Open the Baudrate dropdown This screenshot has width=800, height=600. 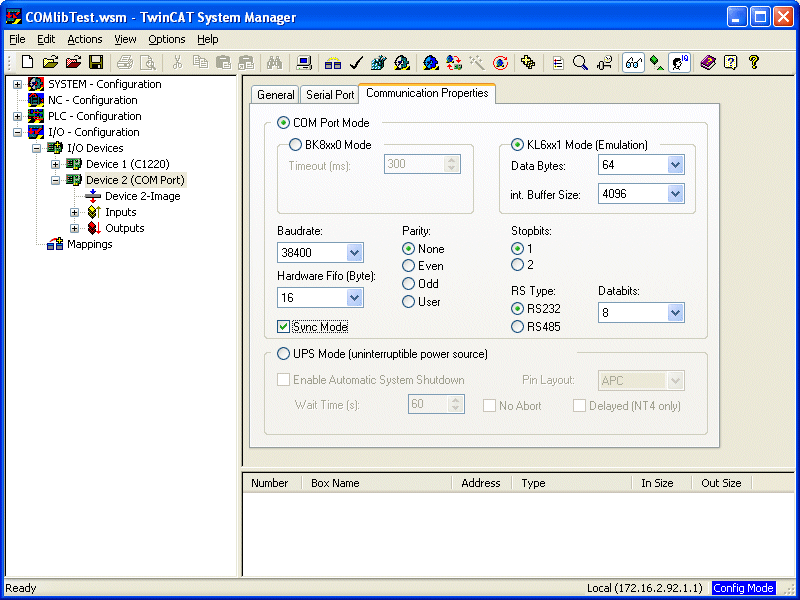[x=354, y=253]
